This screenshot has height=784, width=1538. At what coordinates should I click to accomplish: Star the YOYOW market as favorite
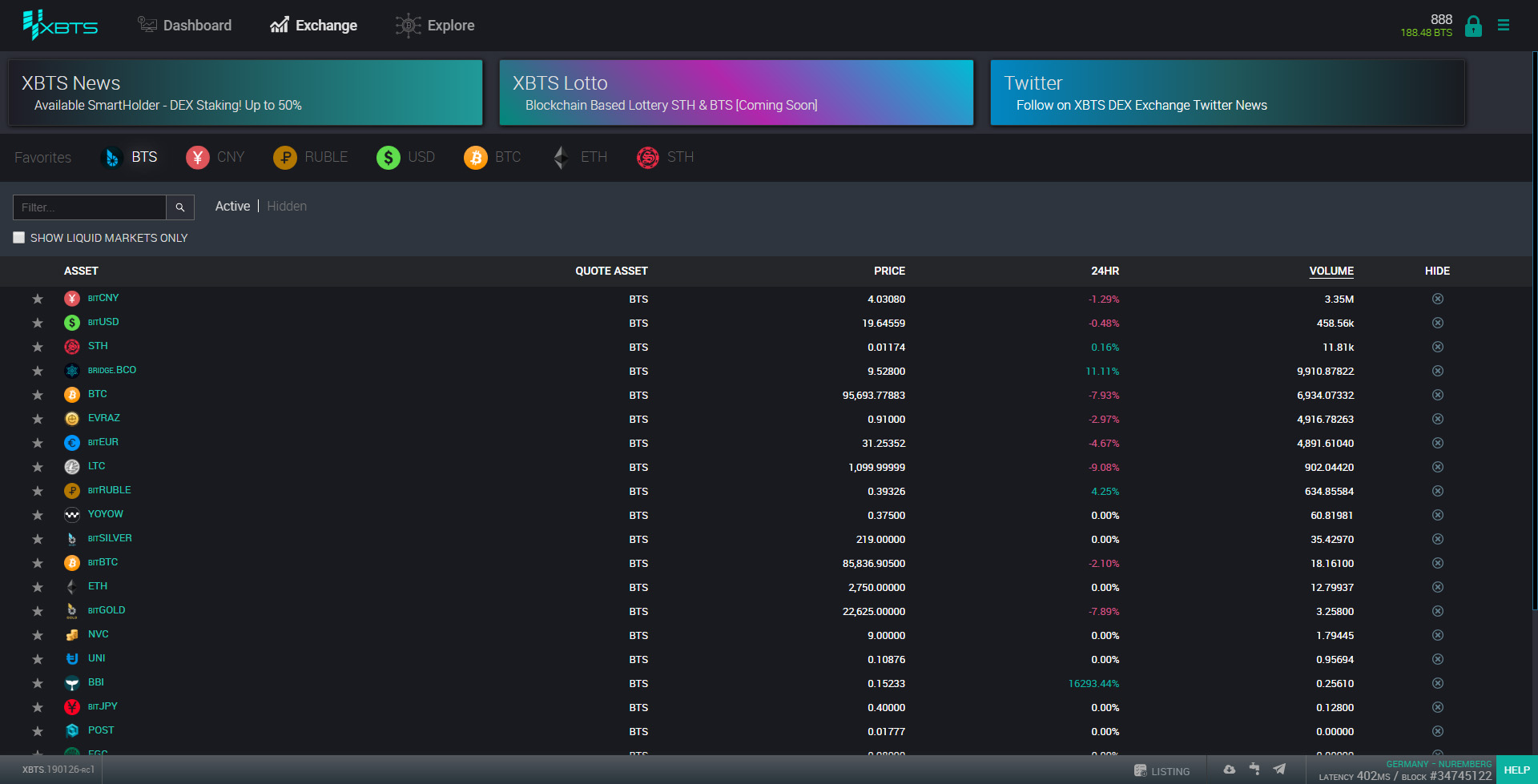click(38, 515)
